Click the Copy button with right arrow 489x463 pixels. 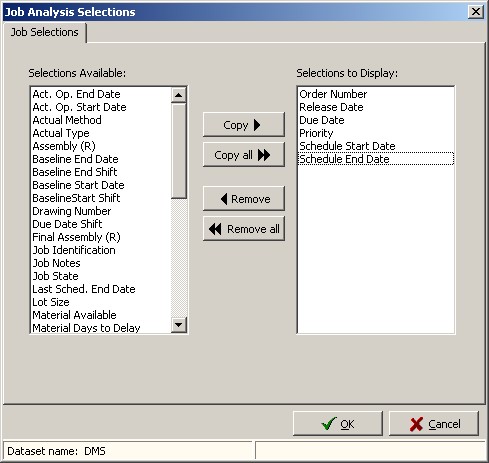pos(244,125)
